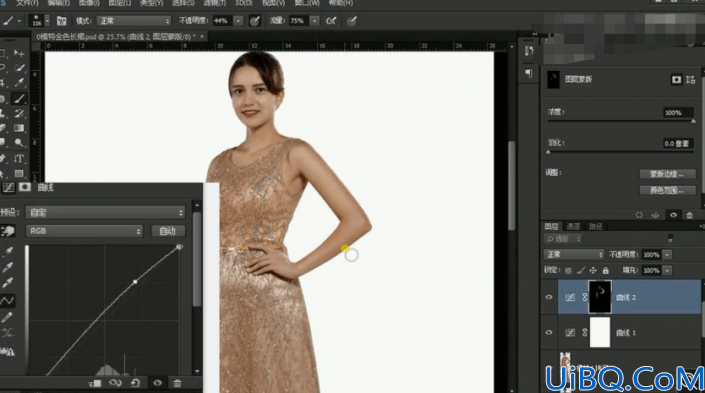This screenshot has width=705, height=393.
Task: Open the brush preset picker arrow
Action: point(47,21)
